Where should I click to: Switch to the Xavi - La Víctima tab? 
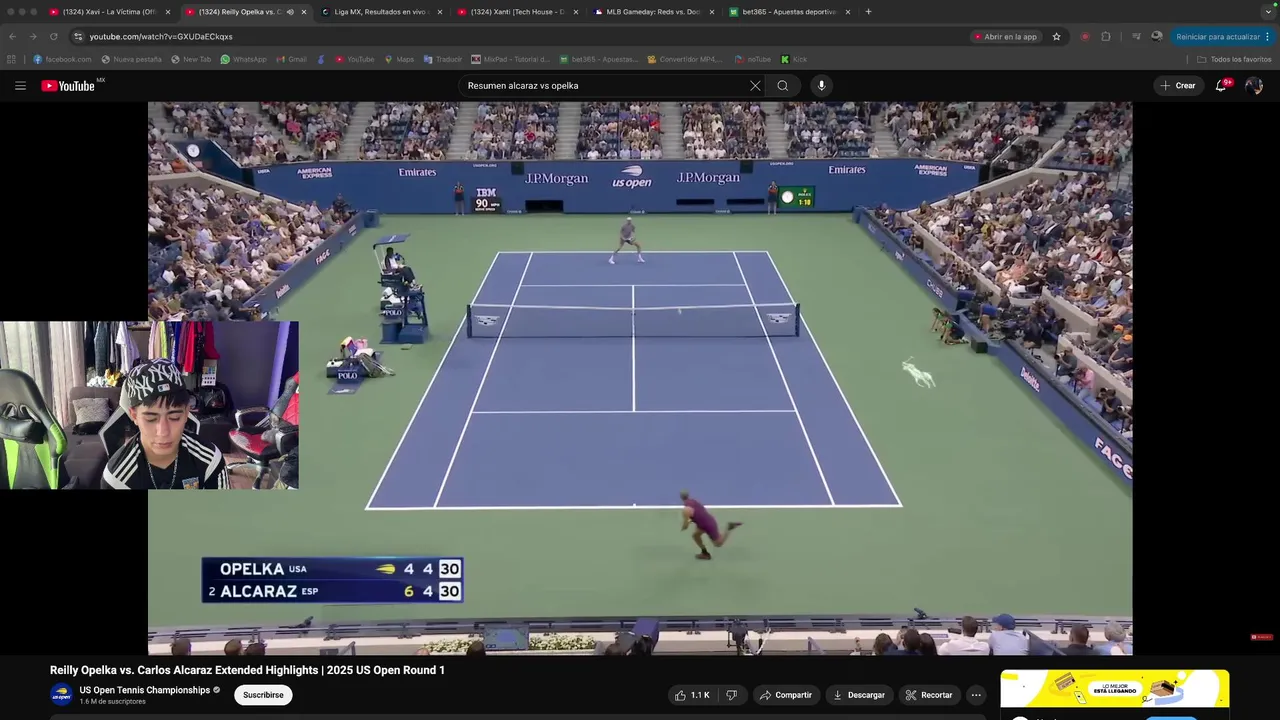tap(110, 12)
